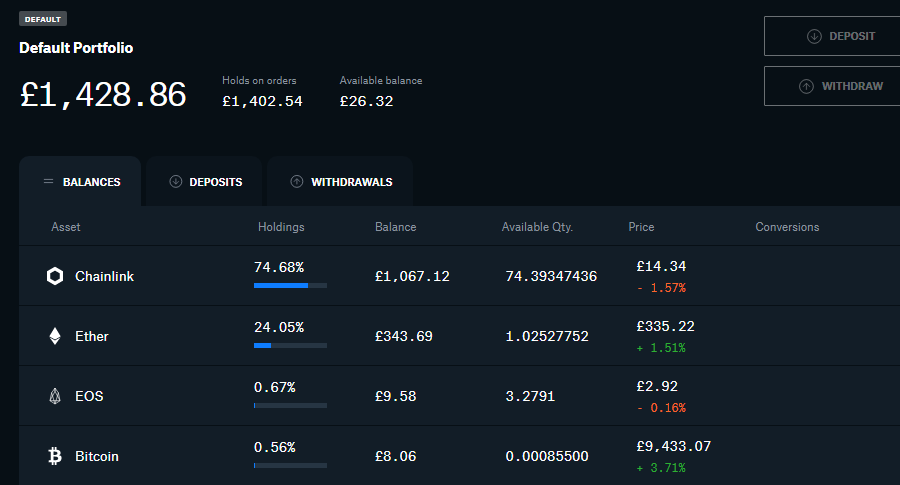Click the WITHDRAW button

pyautogui.click(x=832, y=86)
